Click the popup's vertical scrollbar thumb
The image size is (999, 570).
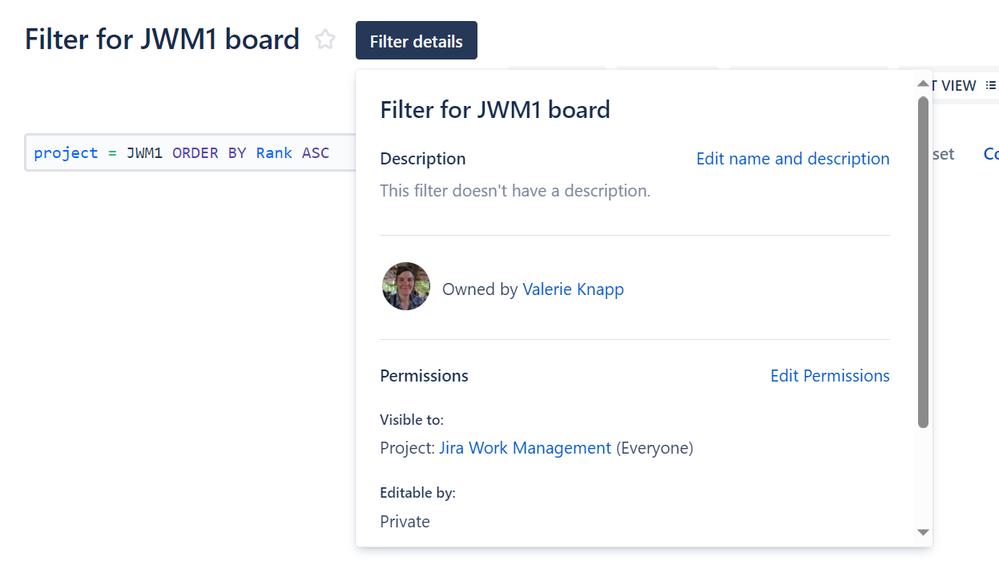point(923,260)
